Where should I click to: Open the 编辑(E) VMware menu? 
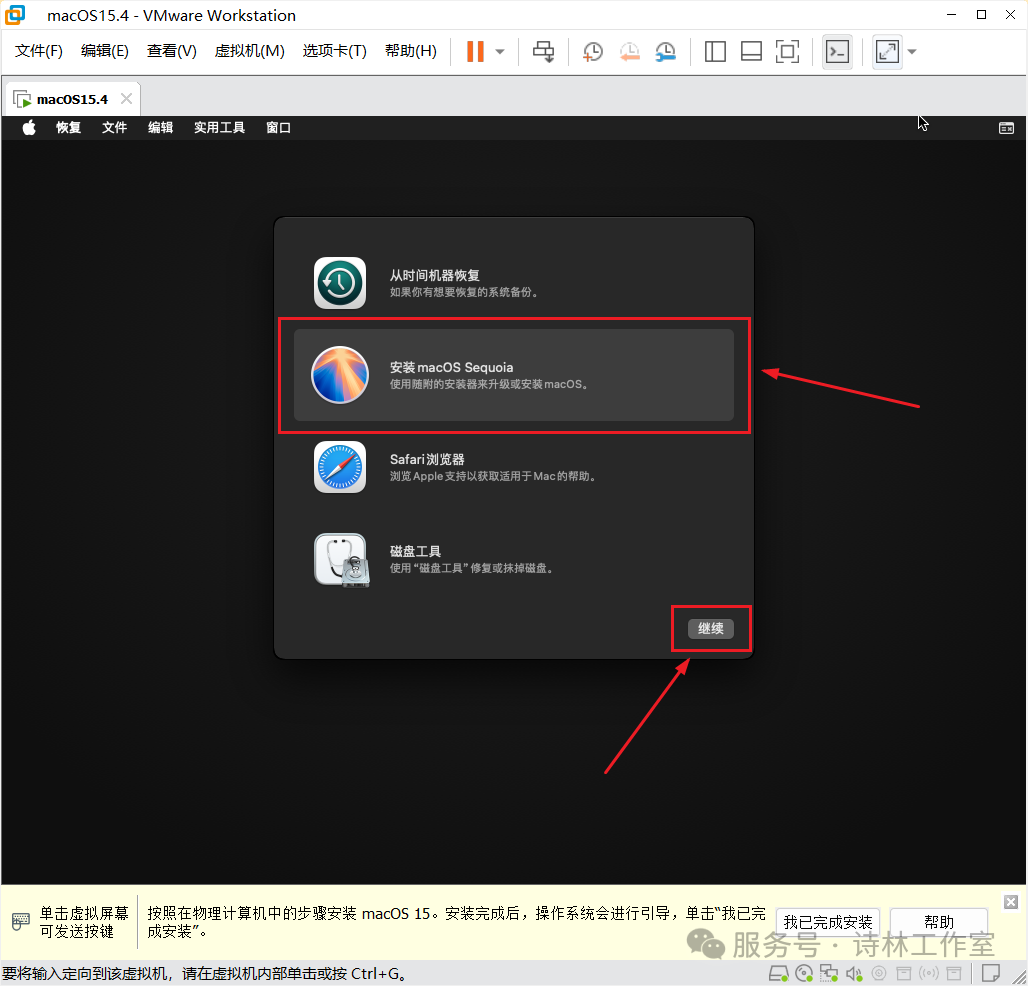click(104, 50)
